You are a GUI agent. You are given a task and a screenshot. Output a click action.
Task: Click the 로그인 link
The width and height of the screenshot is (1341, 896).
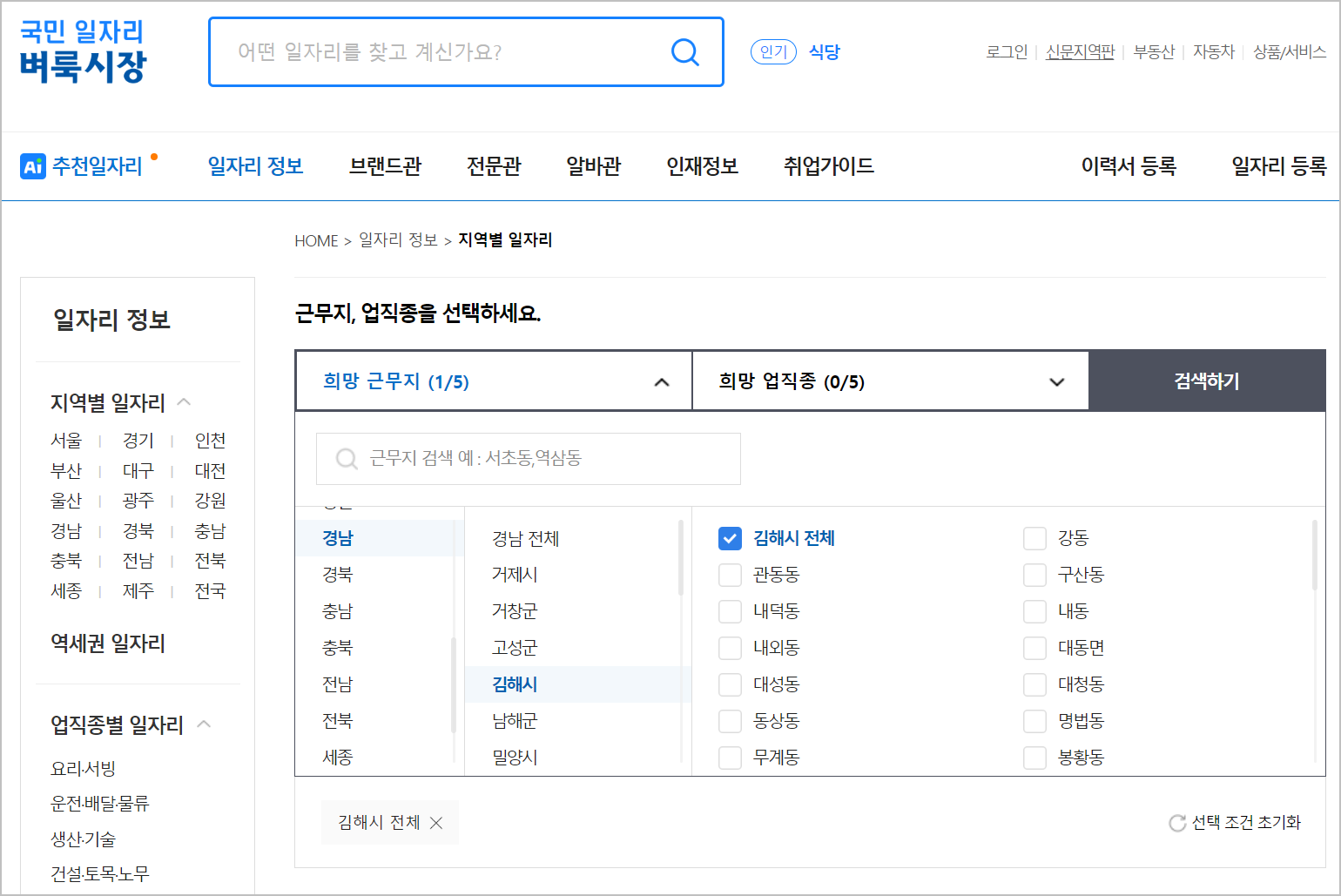[x=1007, y=52]
